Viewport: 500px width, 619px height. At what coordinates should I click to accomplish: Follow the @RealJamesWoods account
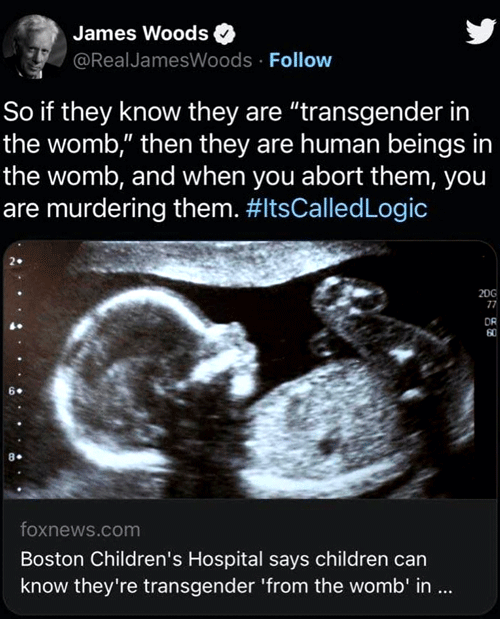tap(300, 60)
